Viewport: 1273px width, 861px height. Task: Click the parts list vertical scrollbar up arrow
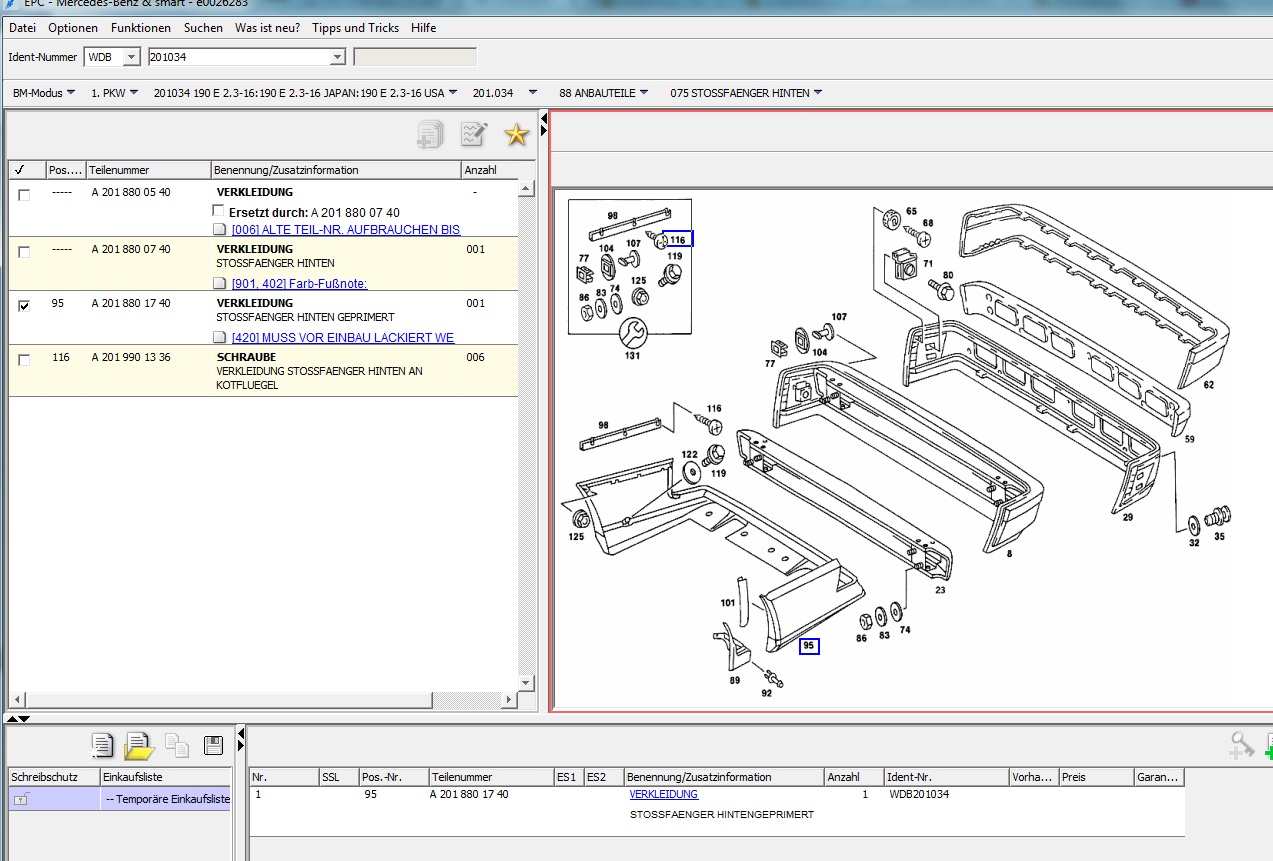pyautogui.click(x=526, y=188)
